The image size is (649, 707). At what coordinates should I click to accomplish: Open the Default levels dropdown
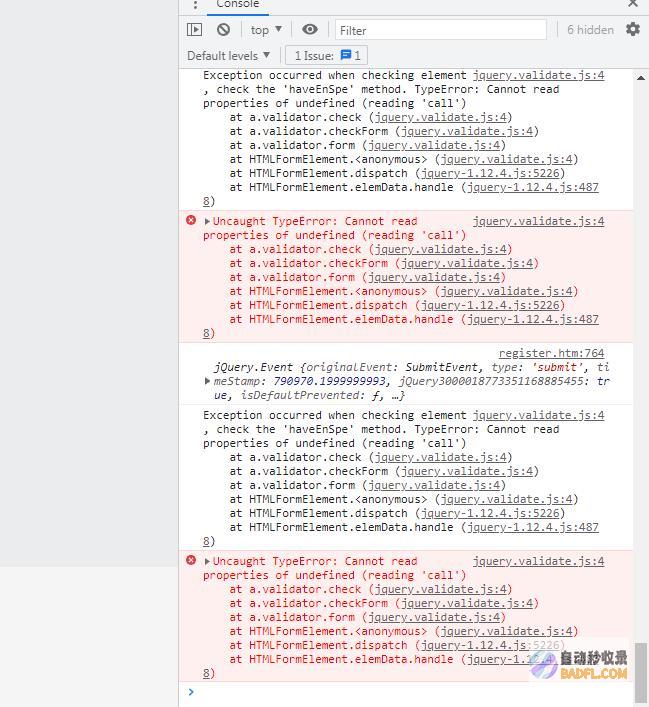(x=228, y=56)
